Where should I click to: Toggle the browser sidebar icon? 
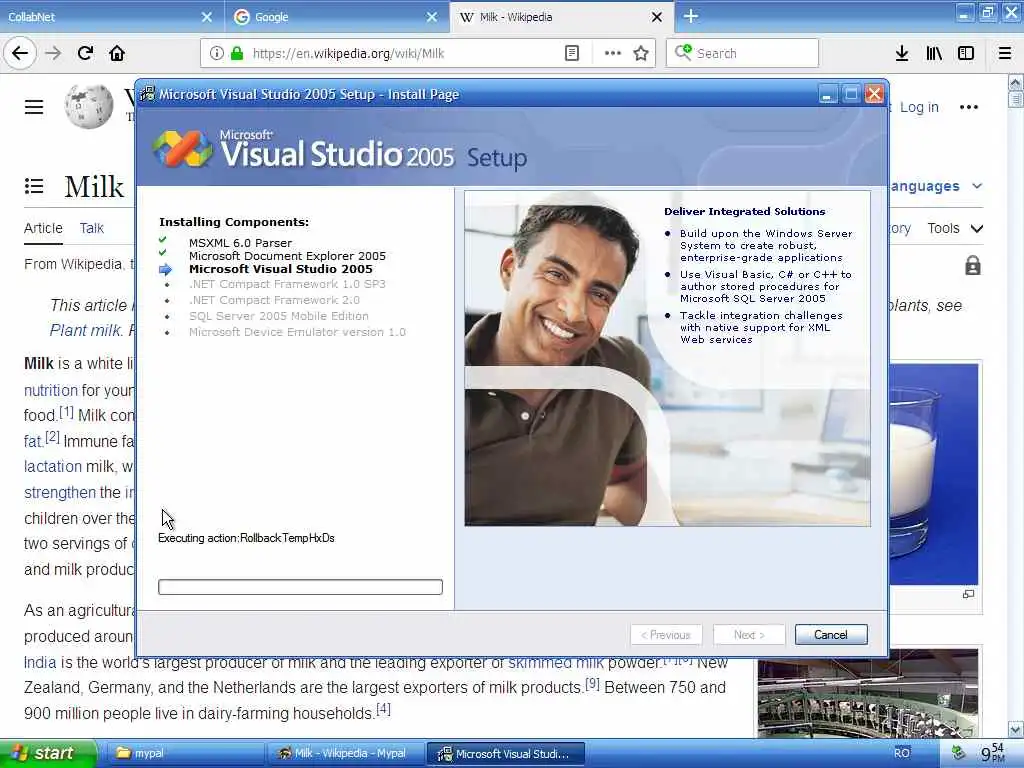(966, 53)
